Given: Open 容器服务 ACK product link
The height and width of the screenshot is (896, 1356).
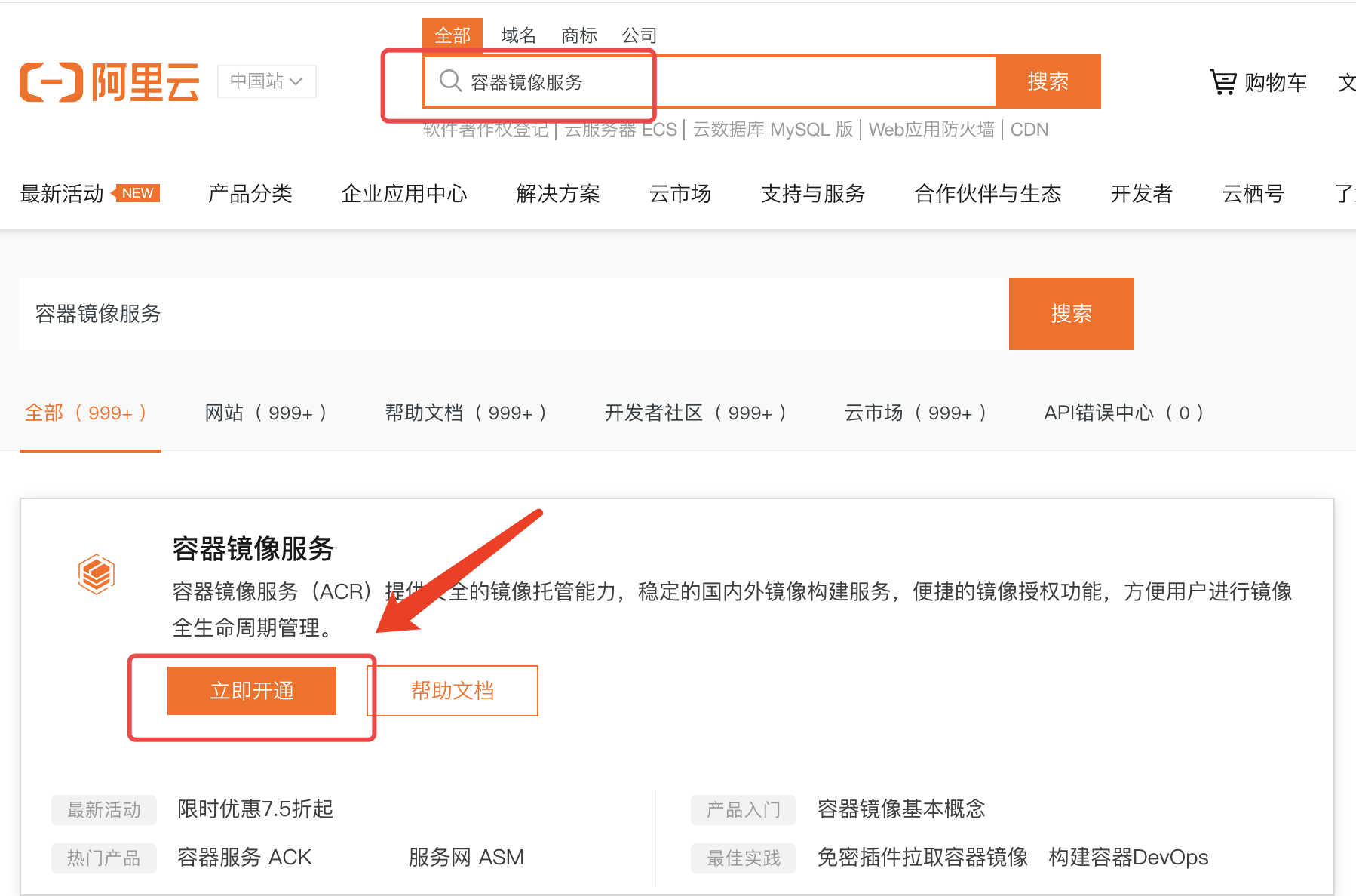Looking at the screenshot, I should click(244, 858).
